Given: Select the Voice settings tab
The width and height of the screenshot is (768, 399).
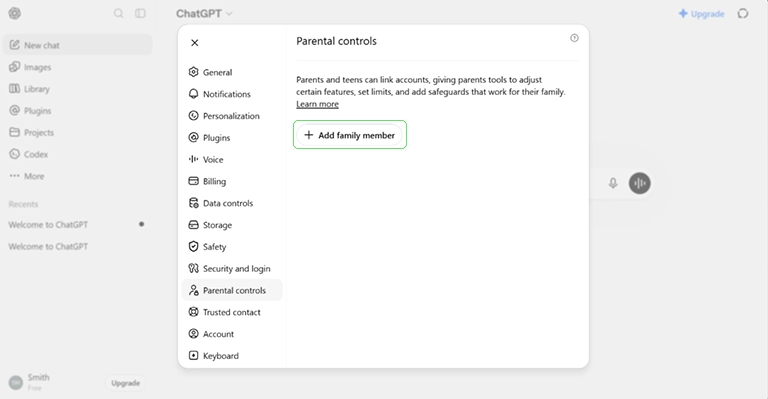Looking at the screenshot, I should [x=232, y=159].
